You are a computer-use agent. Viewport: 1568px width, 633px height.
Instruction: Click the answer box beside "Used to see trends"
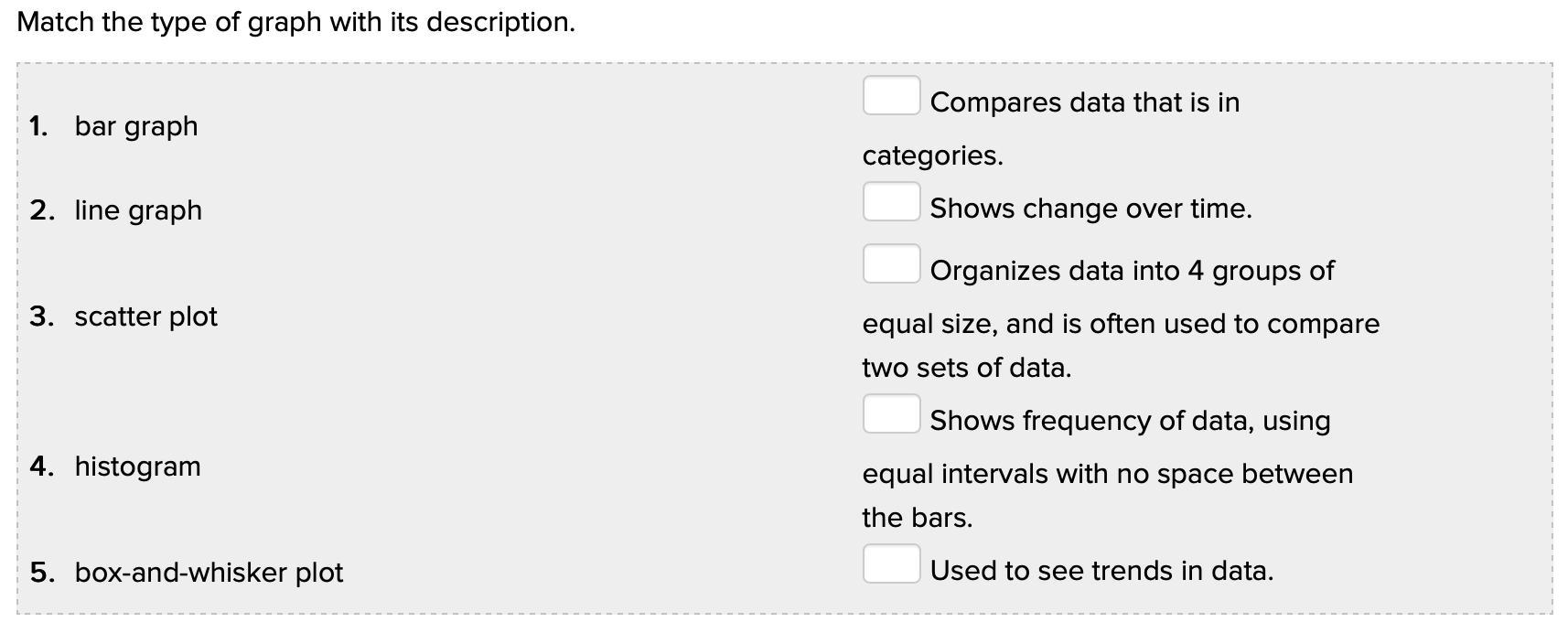pyautogui.click(x=891, y=564)
